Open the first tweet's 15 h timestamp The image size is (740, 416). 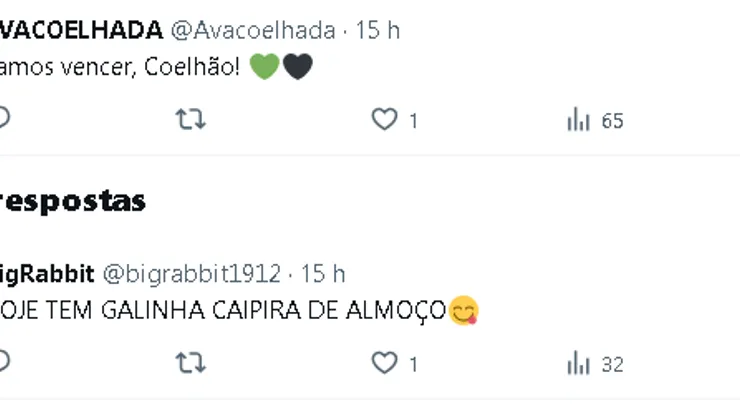pyautogui.click(x=377, y=31)
